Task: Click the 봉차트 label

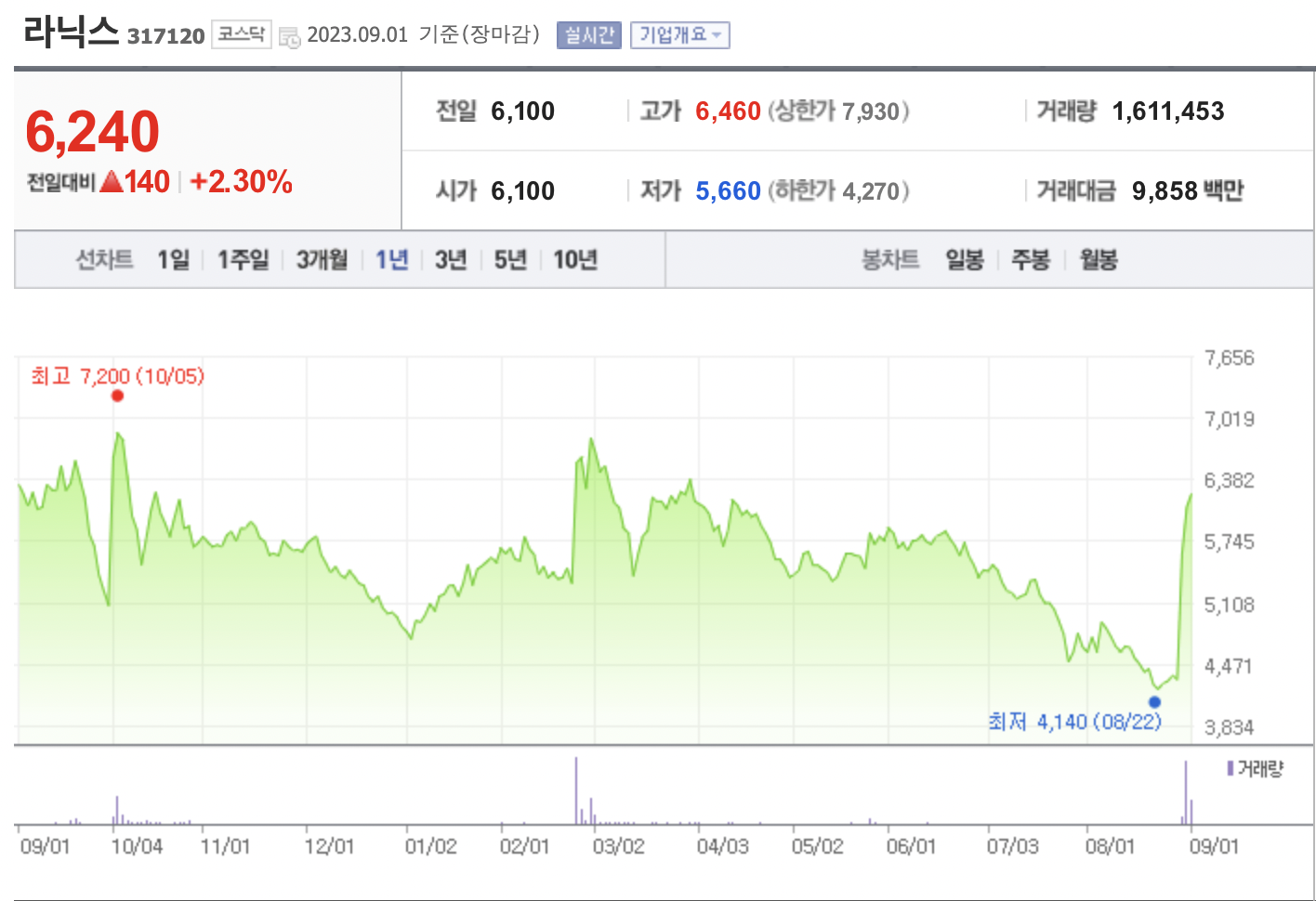Action: [x=890, y=259]
